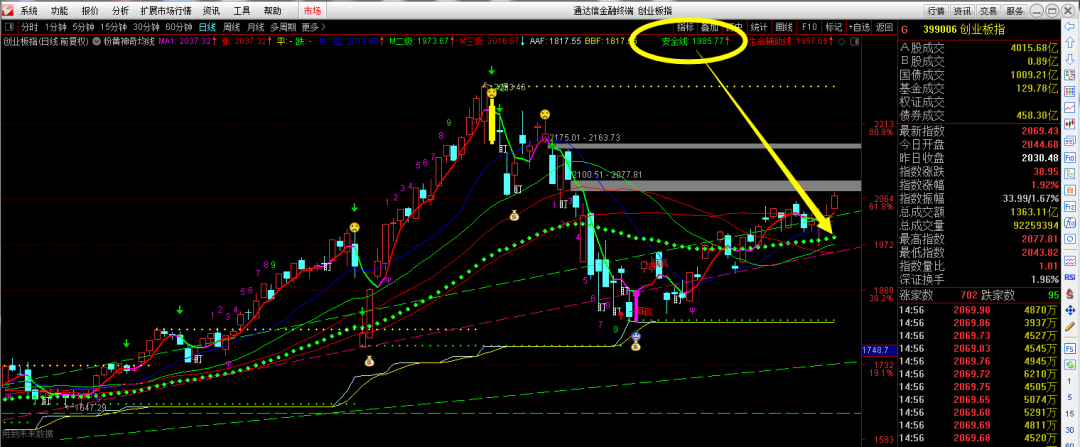Click the 交易 button at top right
This screenshot has width=1080, height=447.
point(988,10)
